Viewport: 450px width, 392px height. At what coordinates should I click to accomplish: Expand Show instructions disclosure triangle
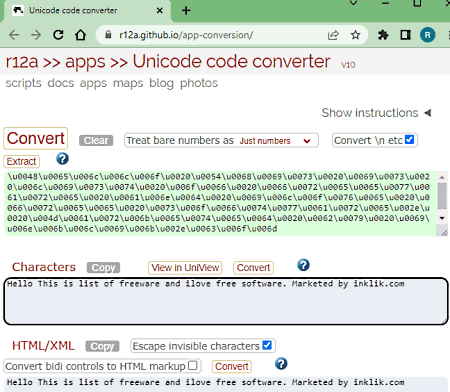pyautogui.click(x=428, y=113)
